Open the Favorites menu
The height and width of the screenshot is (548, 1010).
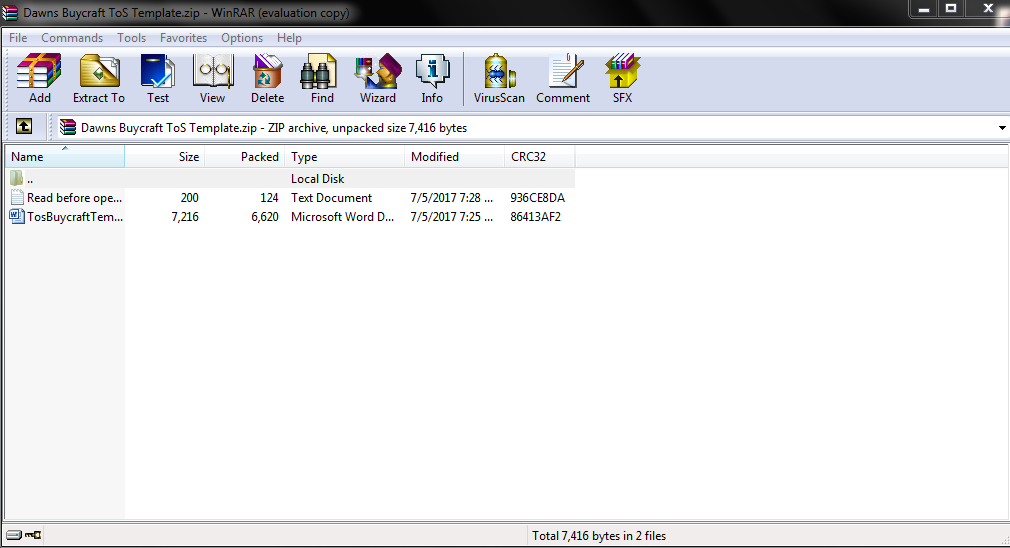pyautogui.click(x=184, y=38)
